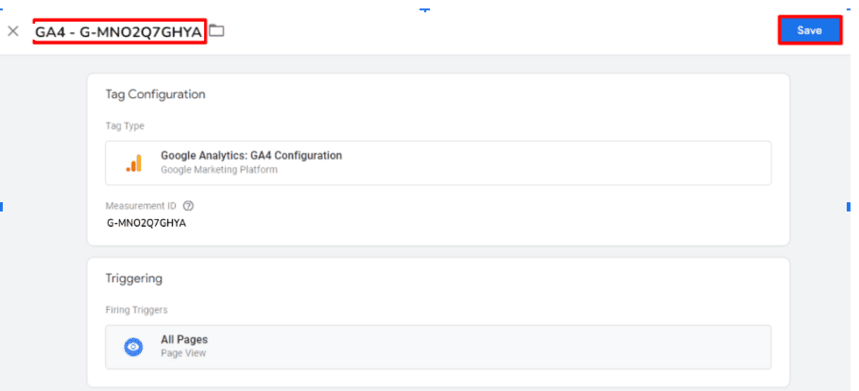
Task: Click the Tag Configuration heading
Action: (x=155, y=94)
